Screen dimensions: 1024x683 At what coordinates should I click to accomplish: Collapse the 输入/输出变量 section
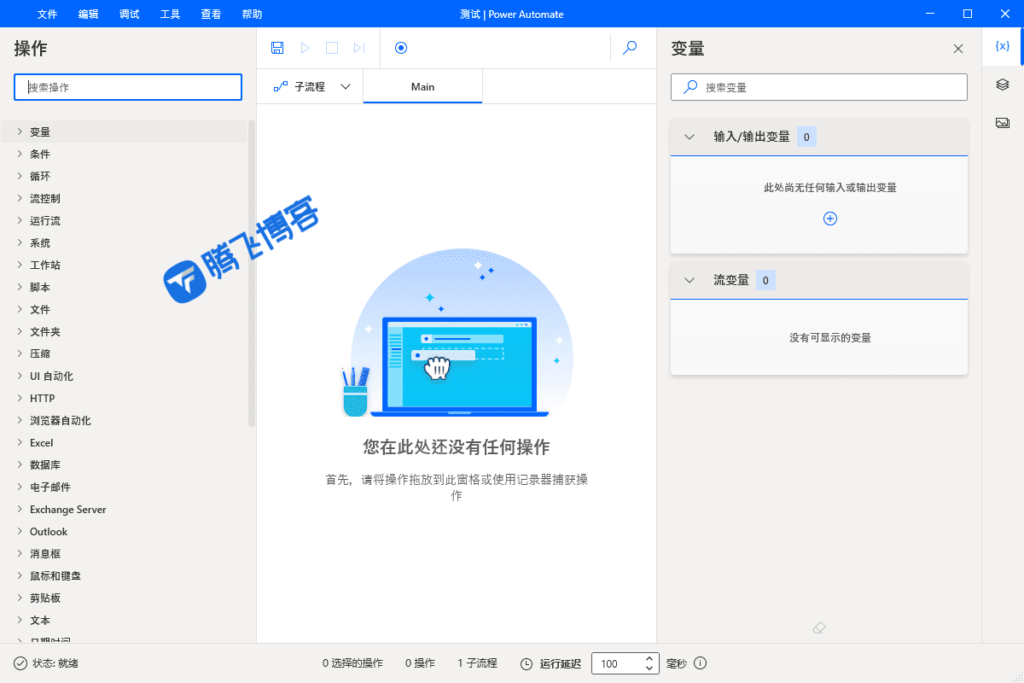(689, 135)
